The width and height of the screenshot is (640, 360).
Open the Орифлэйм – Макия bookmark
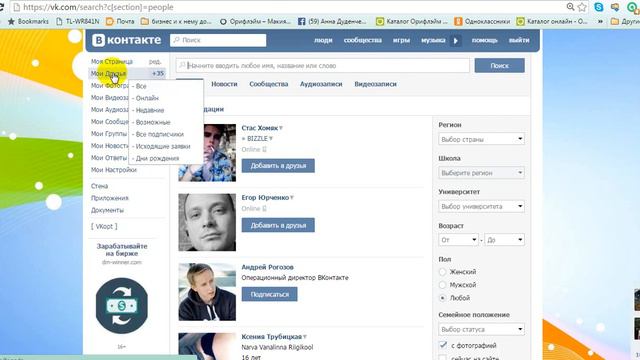(x=255, y=21)
